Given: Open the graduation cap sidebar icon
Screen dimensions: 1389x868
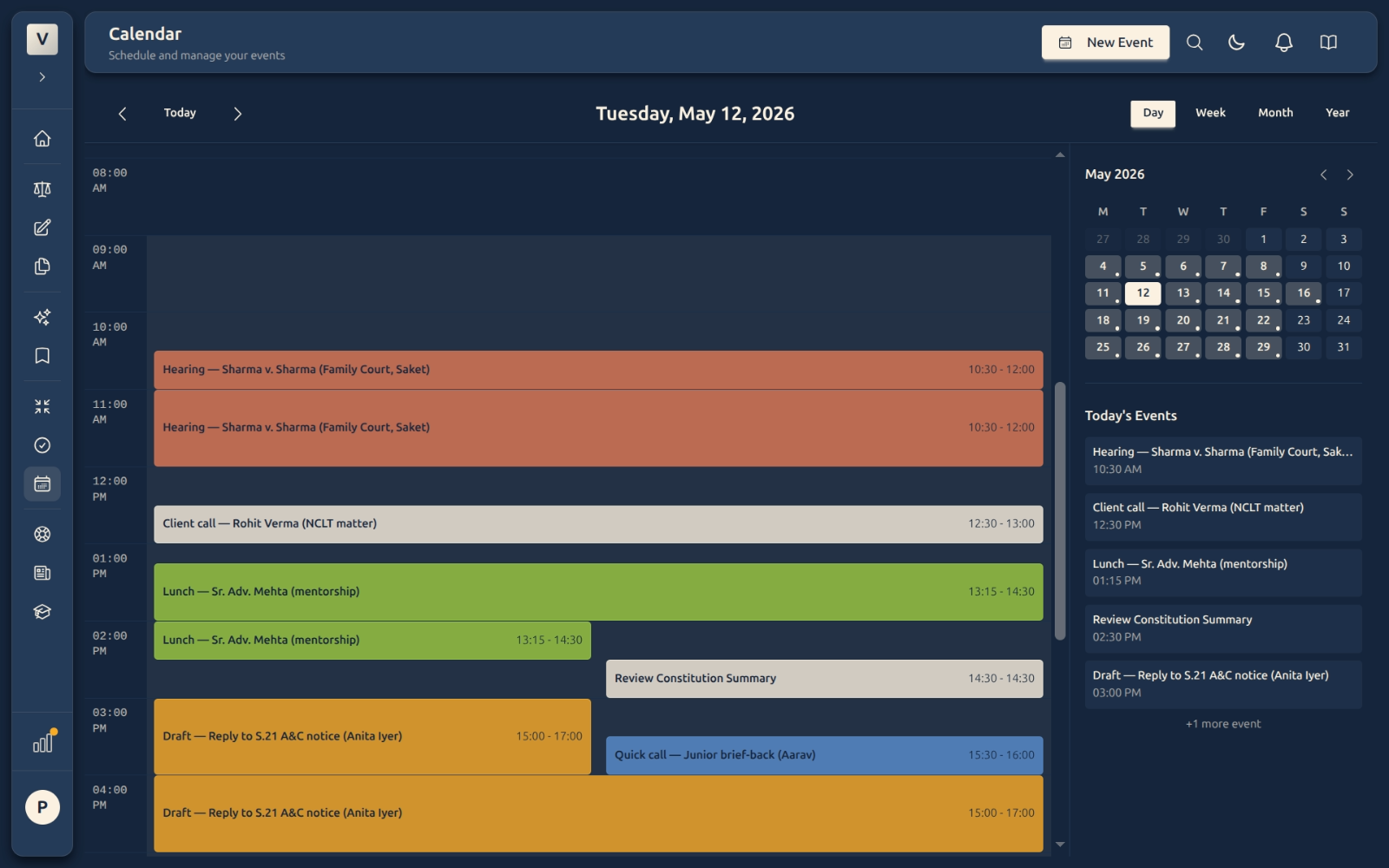Looking at the screenshot, I should (x=42, y=612).
